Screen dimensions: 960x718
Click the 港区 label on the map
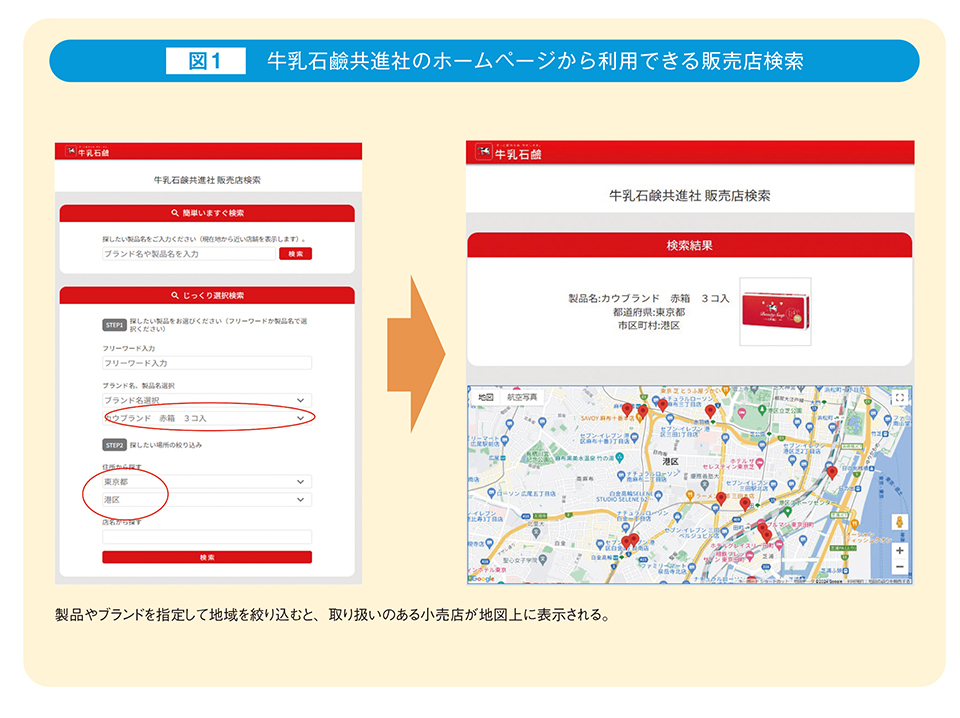click(x=670, y=462)
